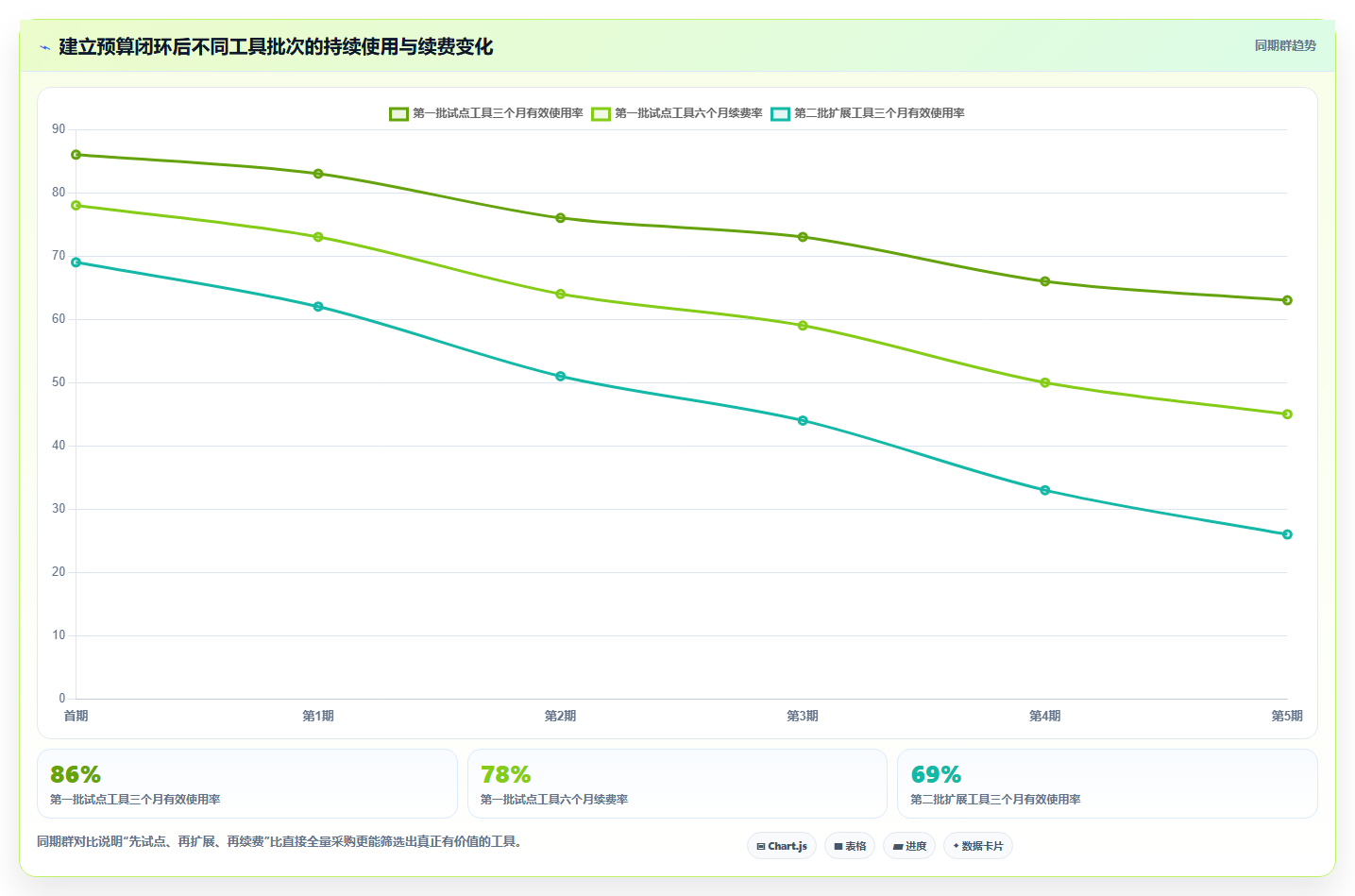Click the 同期群趋势 label in the header

[x=1285, y=45]
